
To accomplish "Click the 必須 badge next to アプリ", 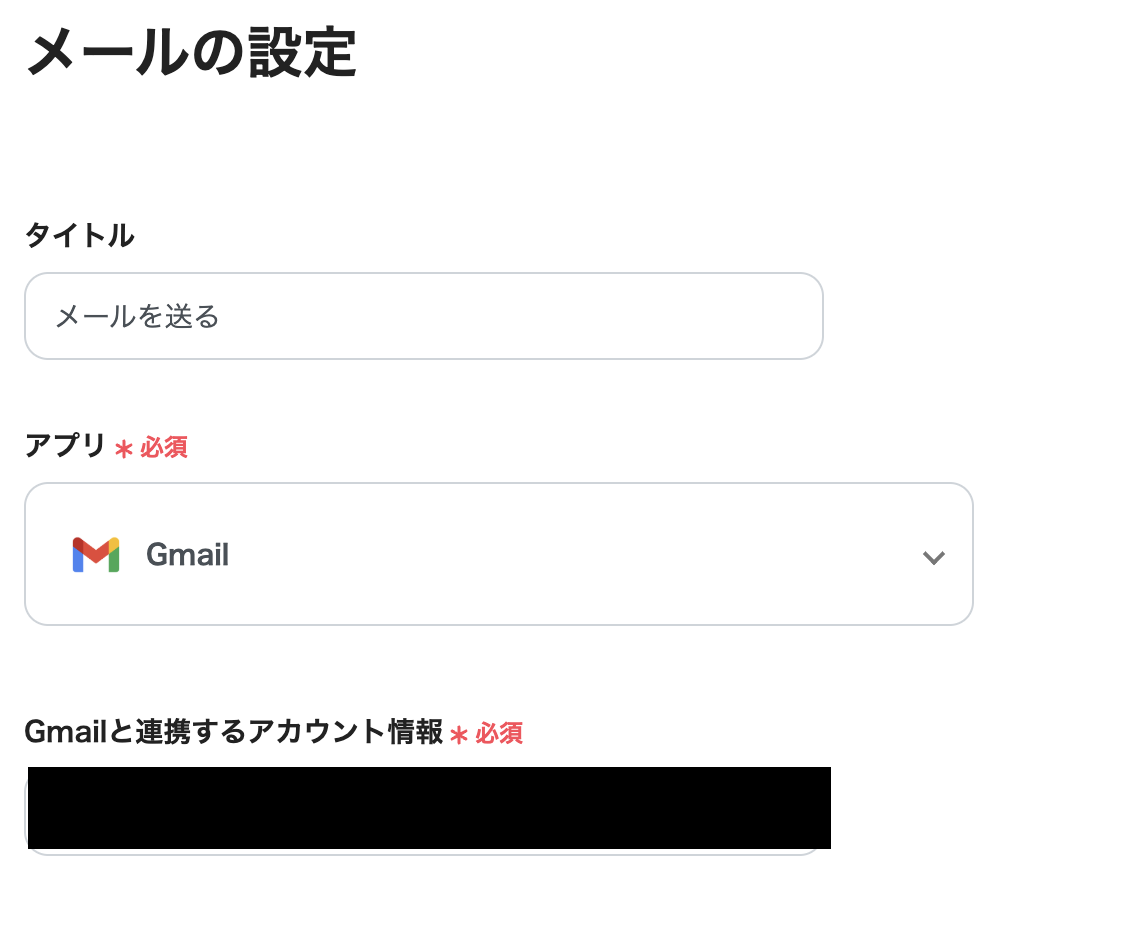I will click(164, 448).
